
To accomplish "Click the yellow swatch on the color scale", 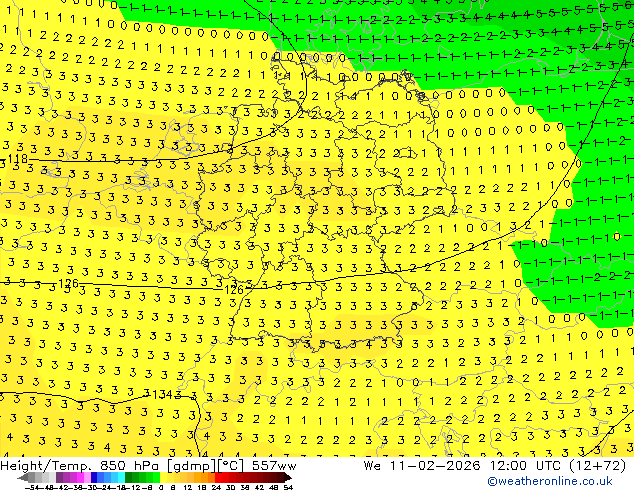I will coord(164,477).
